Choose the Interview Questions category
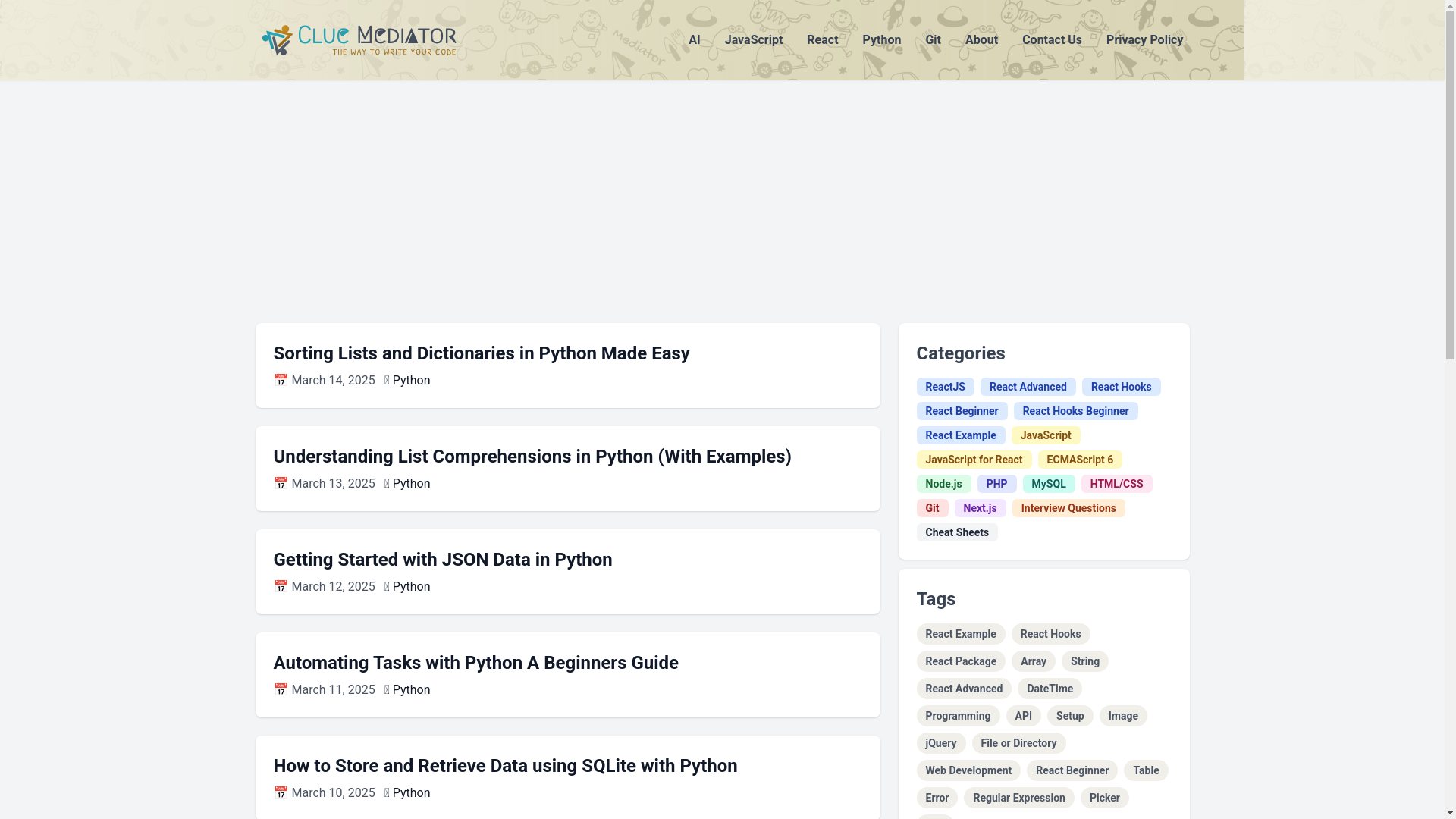This screenshot has height=819, width=1456. tap(1068, 508)
